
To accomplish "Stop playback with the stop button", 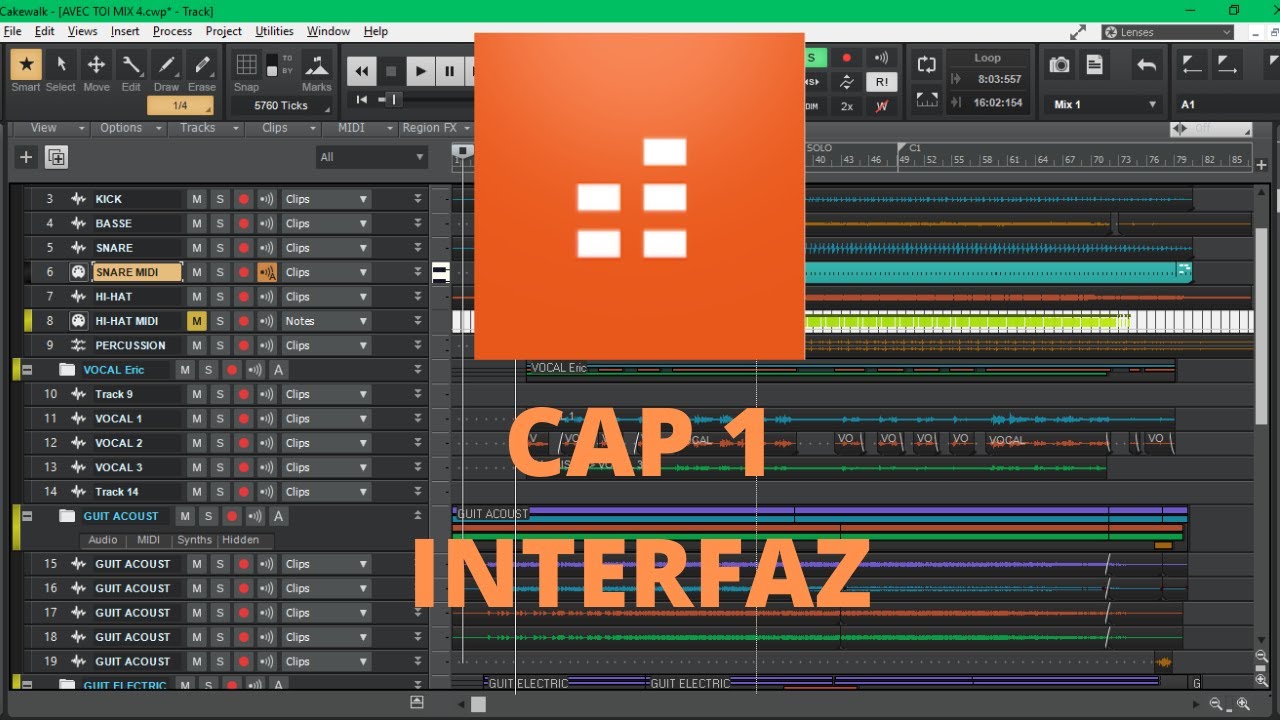I will pos(391,71).
